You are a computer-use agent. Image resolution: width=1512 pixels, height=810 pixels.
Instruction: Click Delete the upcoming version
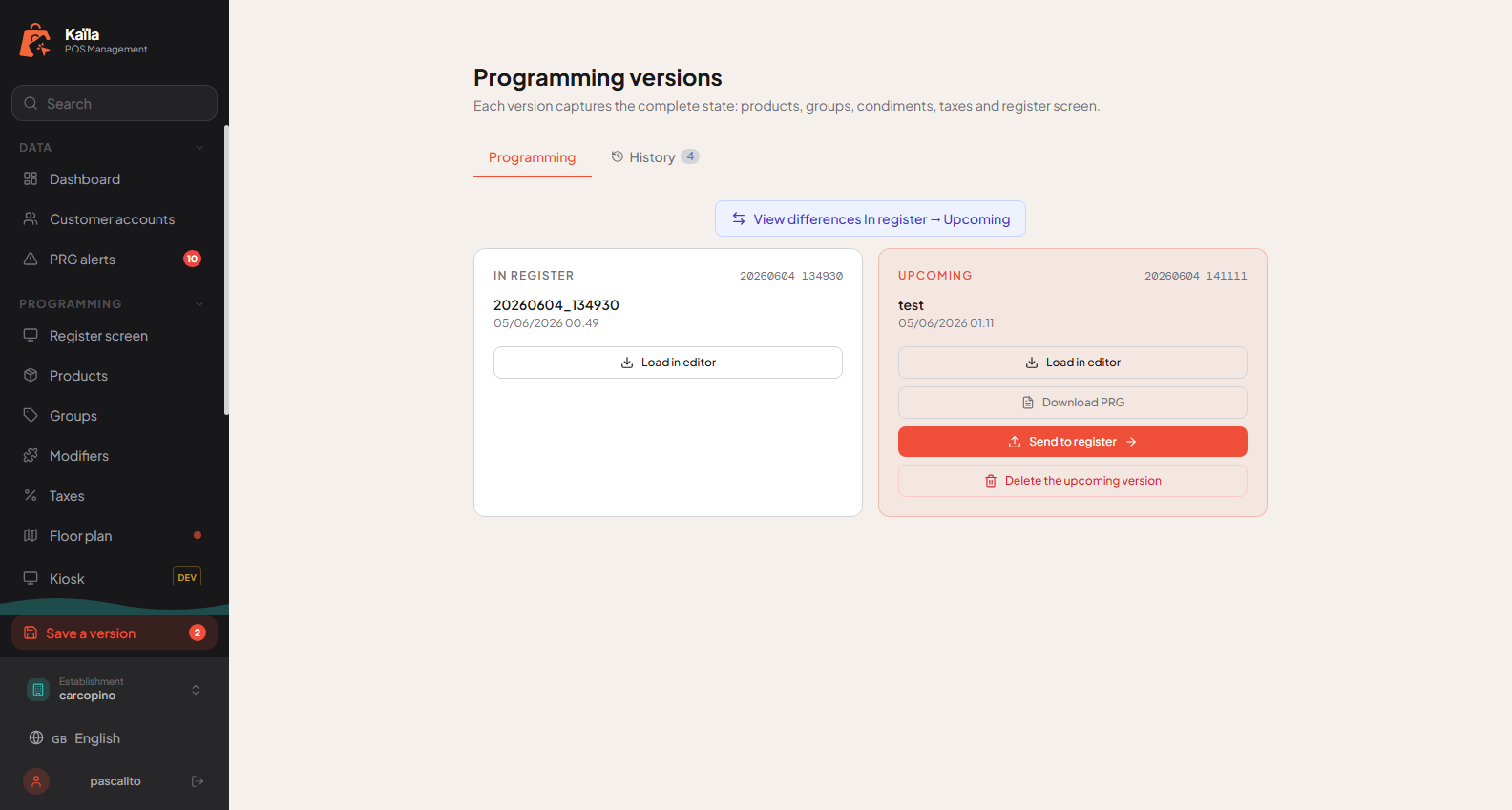1073,481
